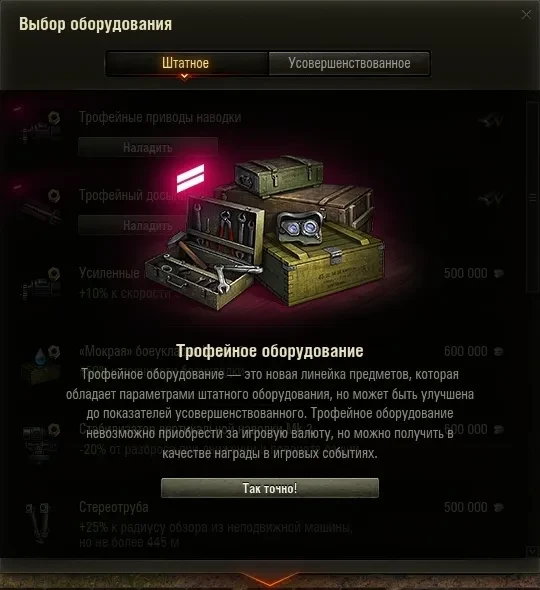540x590 pixels.
Task: Open the Усовершенствованное tab
Action: tap(349, 63)
